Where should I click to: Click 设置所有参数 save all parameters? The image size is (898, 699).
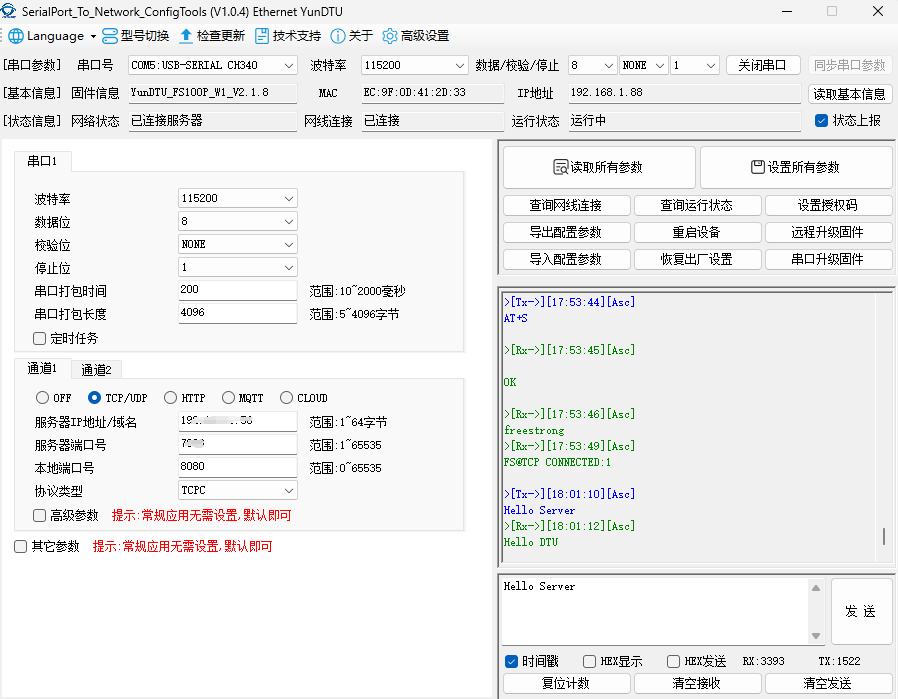click(795, 168)
